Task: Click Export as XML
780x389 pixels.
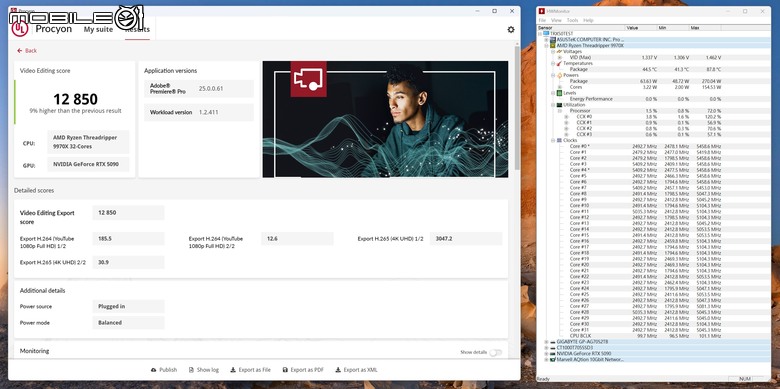Action: (356, 370)
